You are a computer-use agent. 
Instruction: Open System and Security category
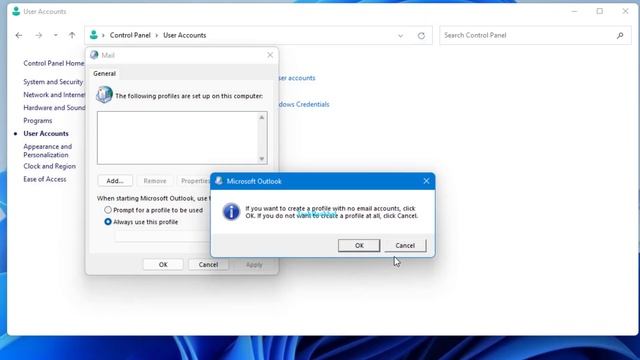[53, 82]
